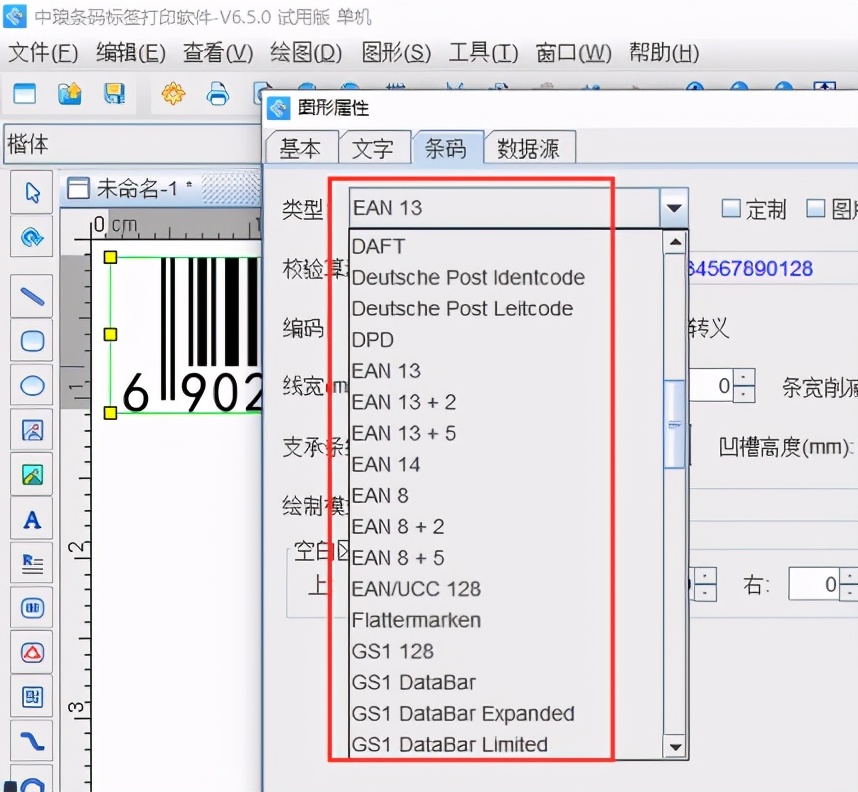Select the Barcode drawing tool
Viewport: 858px width, 792px height.
tap(32, 608)
